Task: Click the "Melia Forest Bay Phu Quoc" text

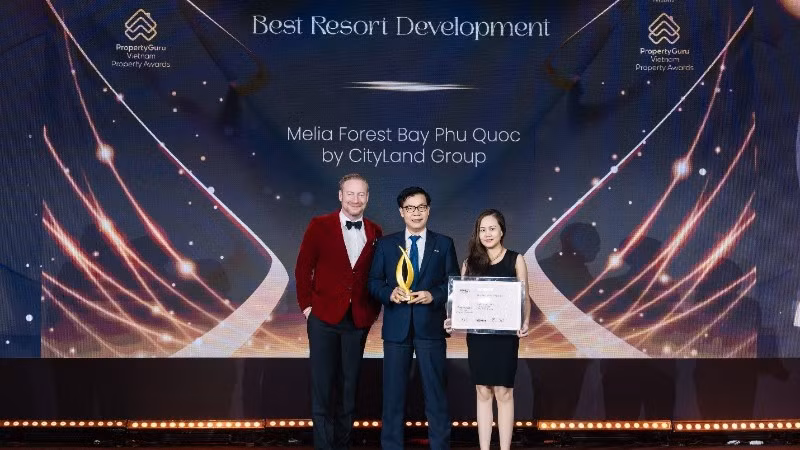Action: [x=403, y=134]
